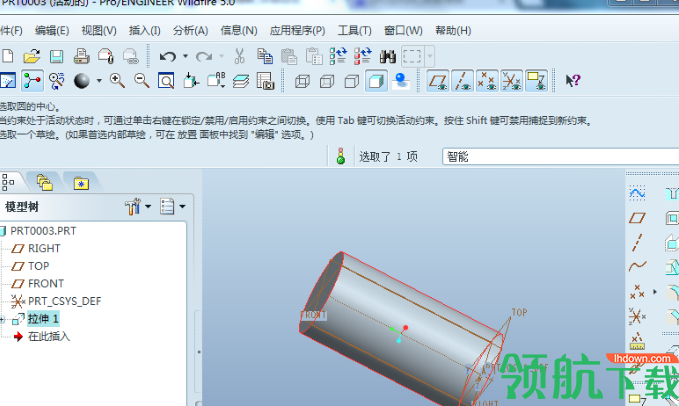
Task: Select the RIGHT datum plane in tree
Action: pyautogui.click(x=44, y=248)
